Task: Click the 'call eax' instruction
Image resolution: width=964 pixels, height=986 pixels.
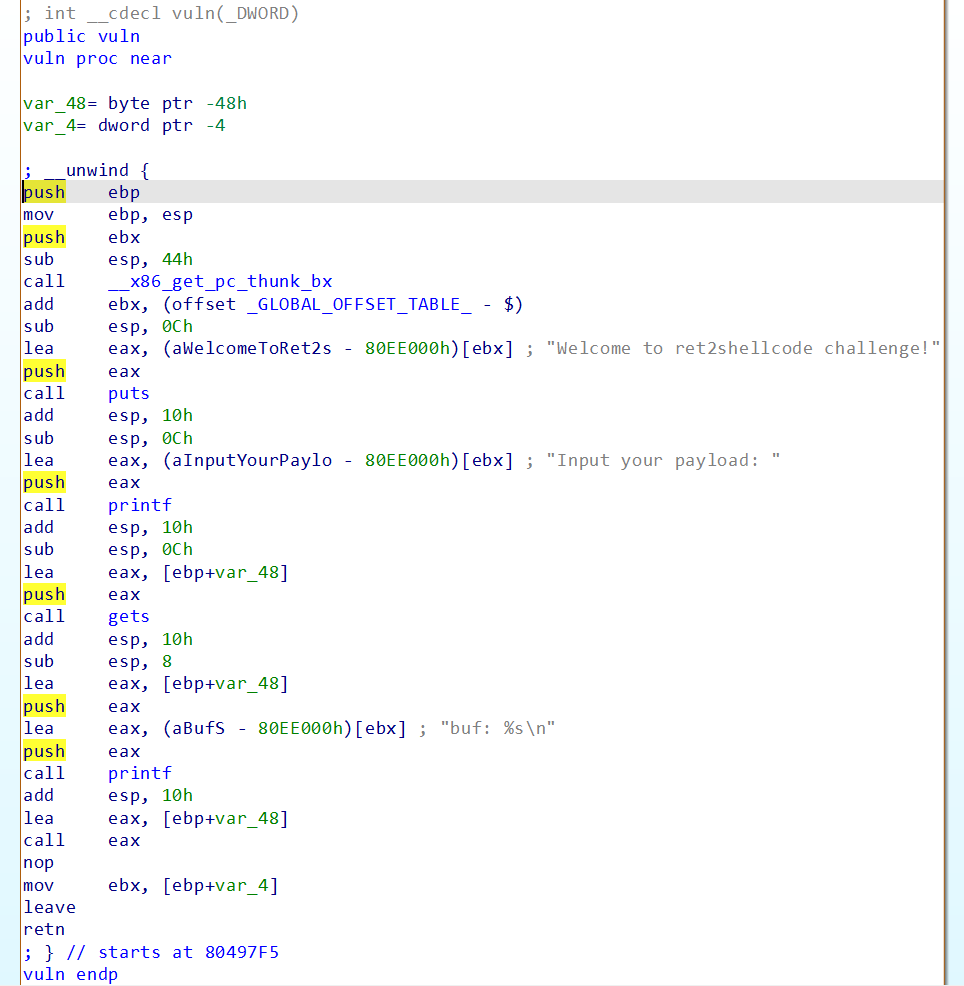Action: point(81,841)
